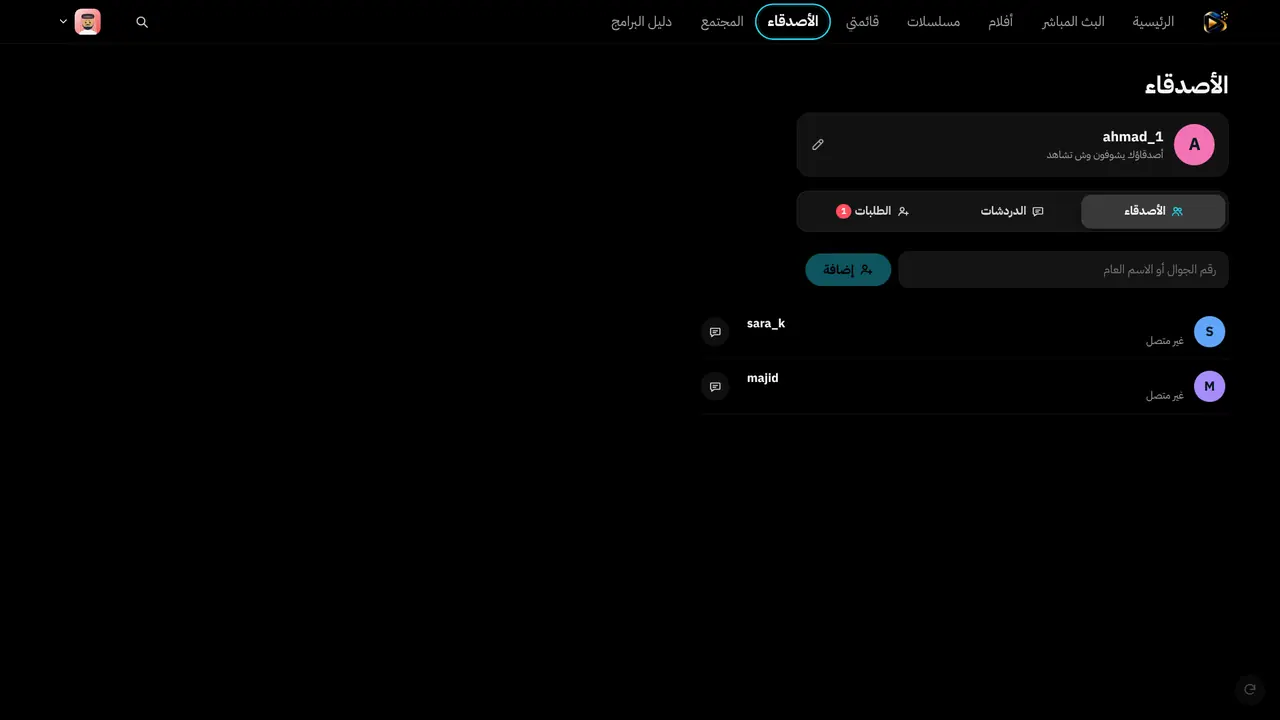
Task: Open chat with sara_k via message icon
Action: point(715,332)
